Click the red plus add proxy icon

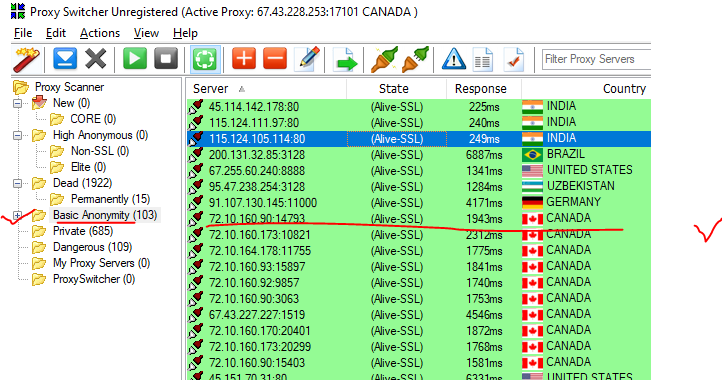(244, 59)
